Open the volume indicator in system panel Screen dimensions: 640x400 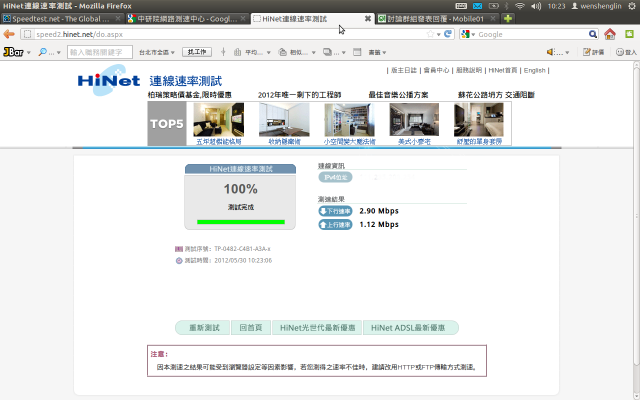point(536,6)
